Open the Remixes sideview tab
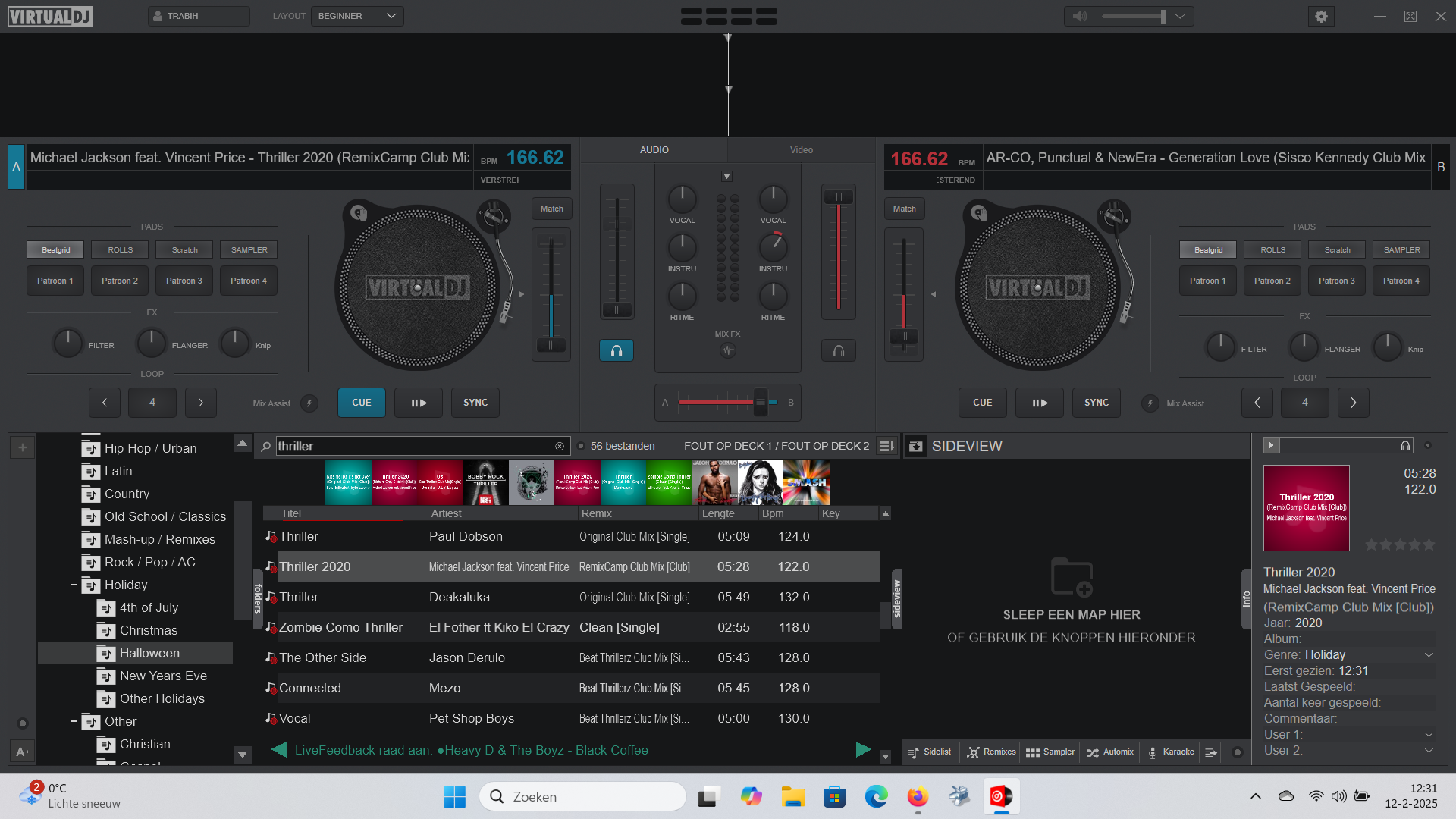The width and height of the screenshot is (1456, 819). pyautogui.click(x=991, y=752)
